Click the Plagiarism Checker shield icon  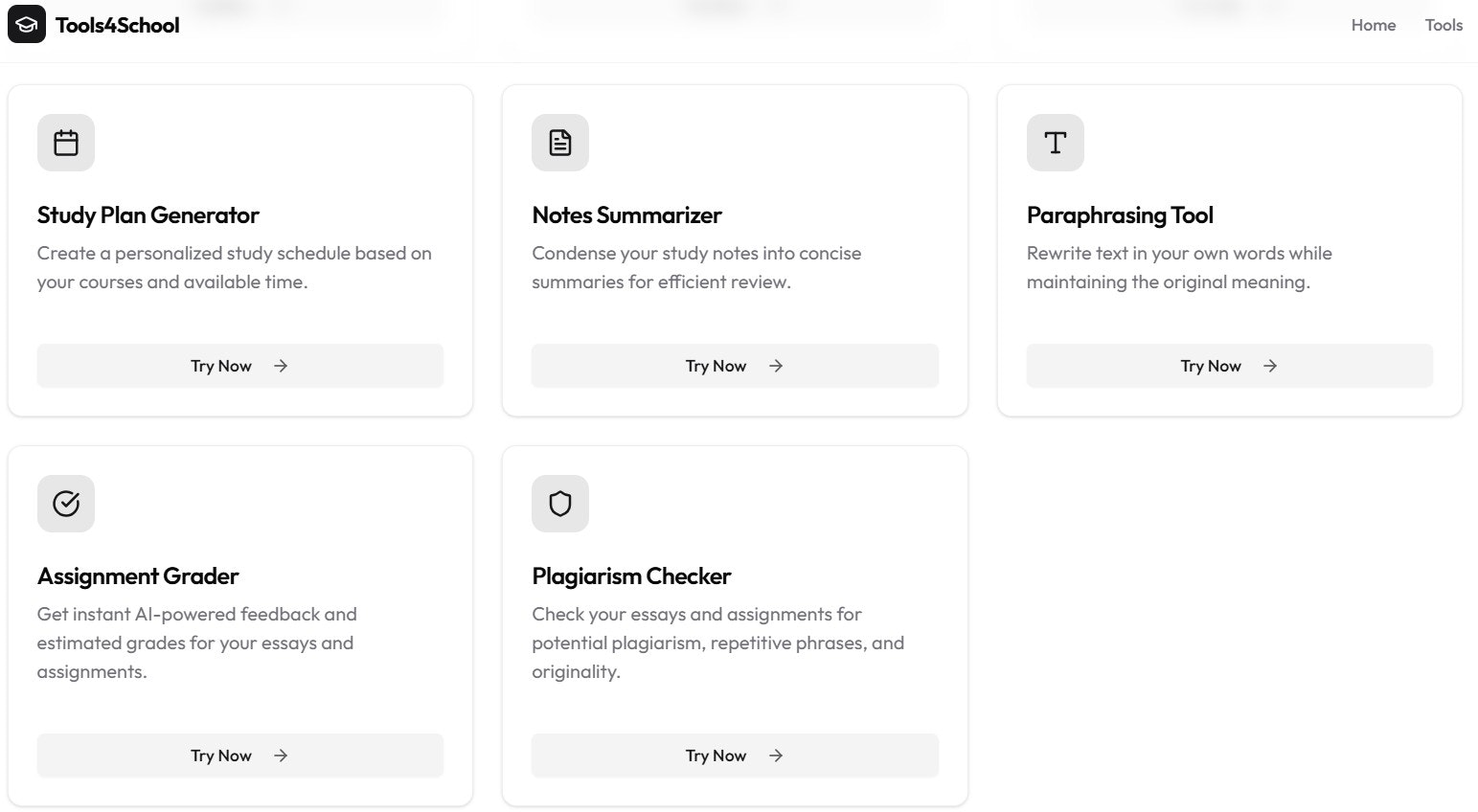(560, 504)
